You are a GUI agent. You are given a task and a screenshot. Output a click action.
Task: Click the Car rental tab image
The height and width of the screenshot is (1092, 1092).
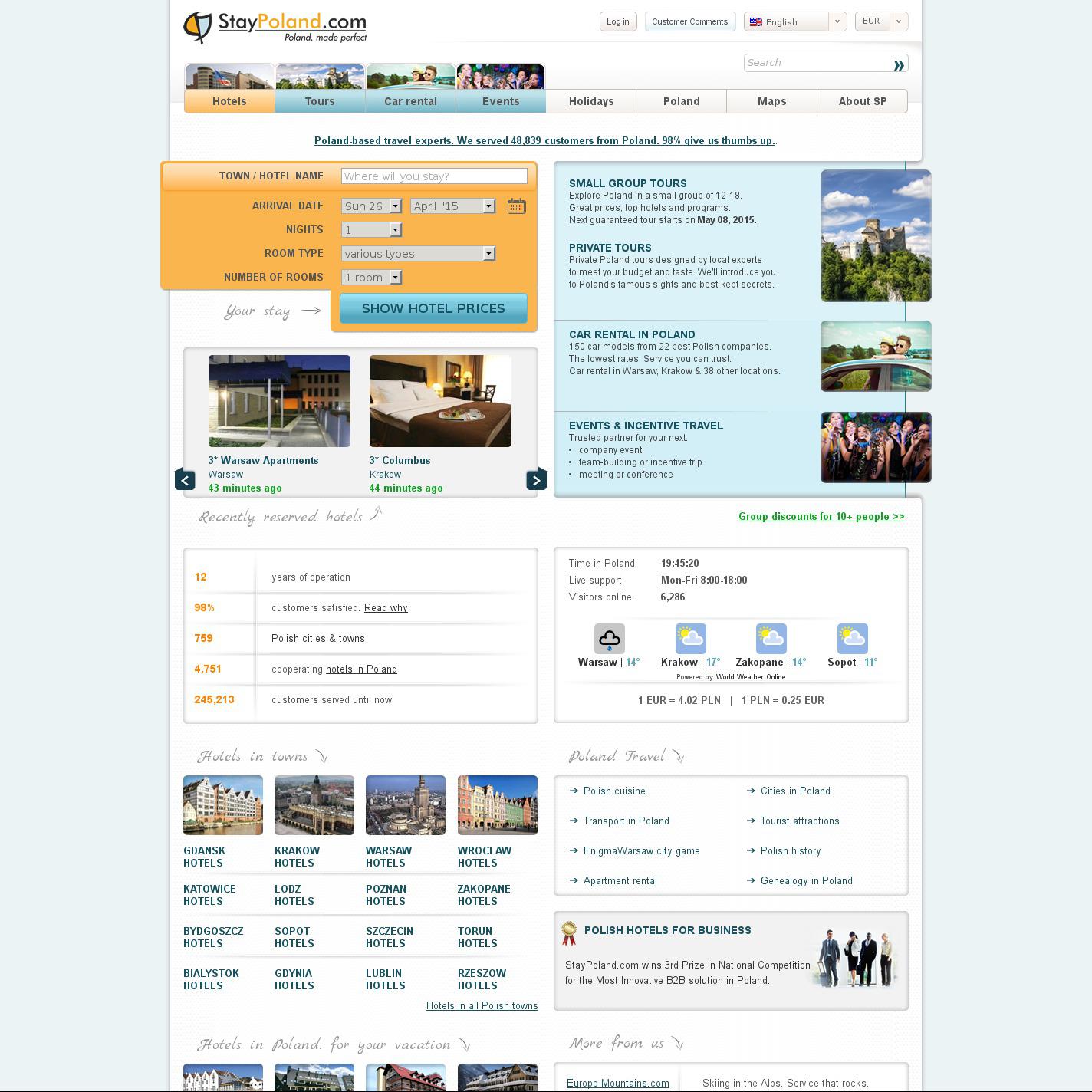point(410,77)
